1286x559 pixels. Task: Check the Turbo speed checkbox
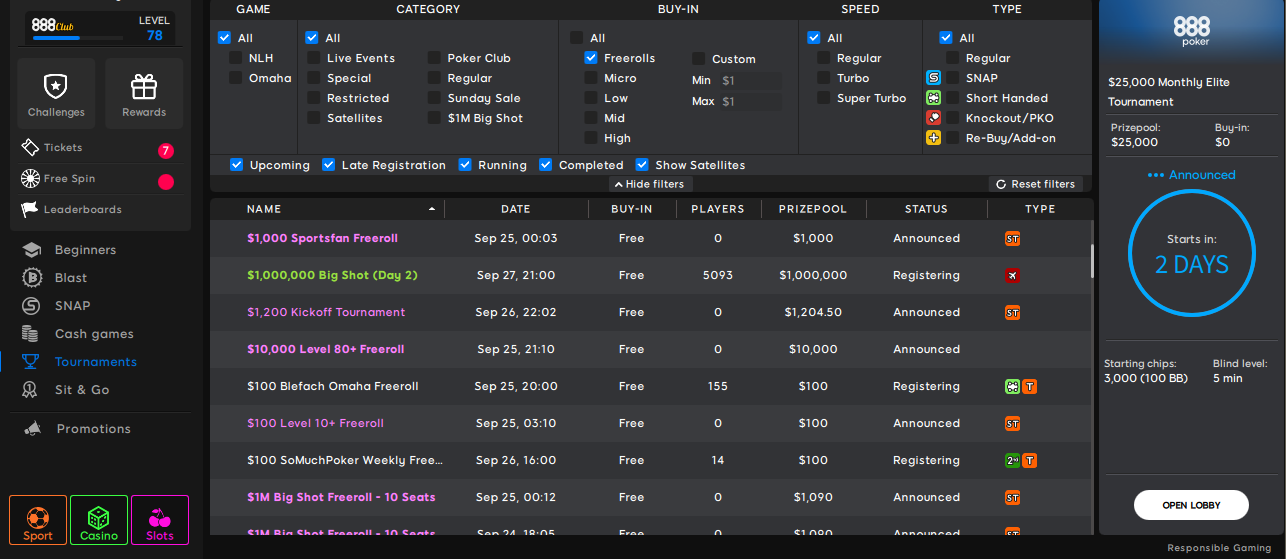[x=824, y=78]
